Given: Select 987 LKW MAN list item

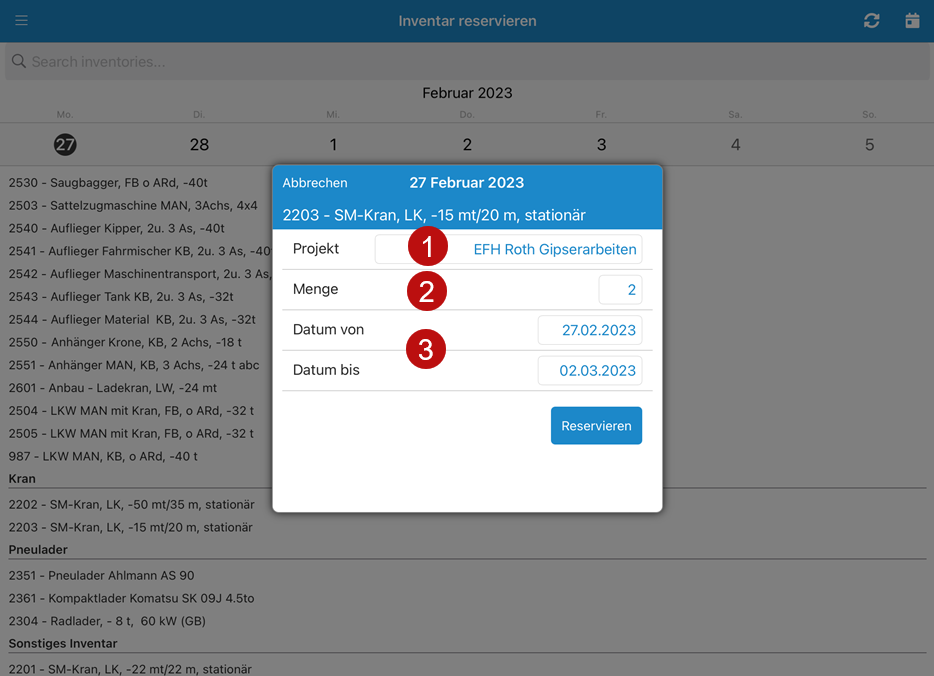Looking at the screenshot, I should (103, 457).
